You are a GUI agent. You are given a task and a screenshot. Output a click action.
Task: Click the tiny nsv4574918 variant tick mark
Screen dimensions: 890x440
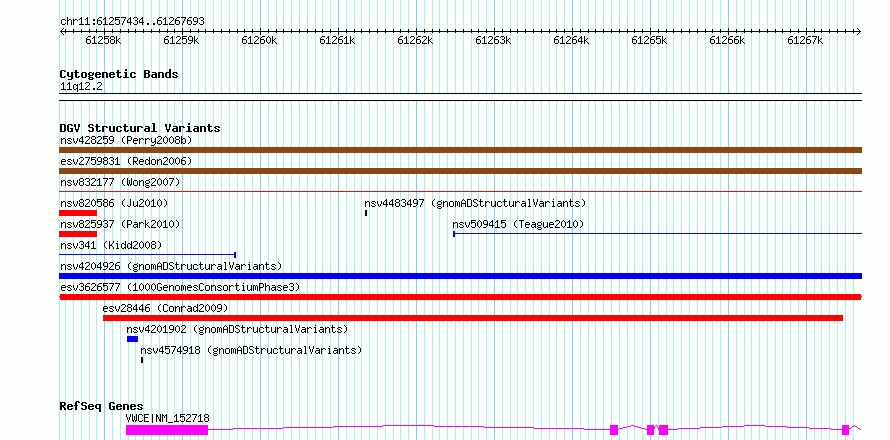(x=142, y=360)
